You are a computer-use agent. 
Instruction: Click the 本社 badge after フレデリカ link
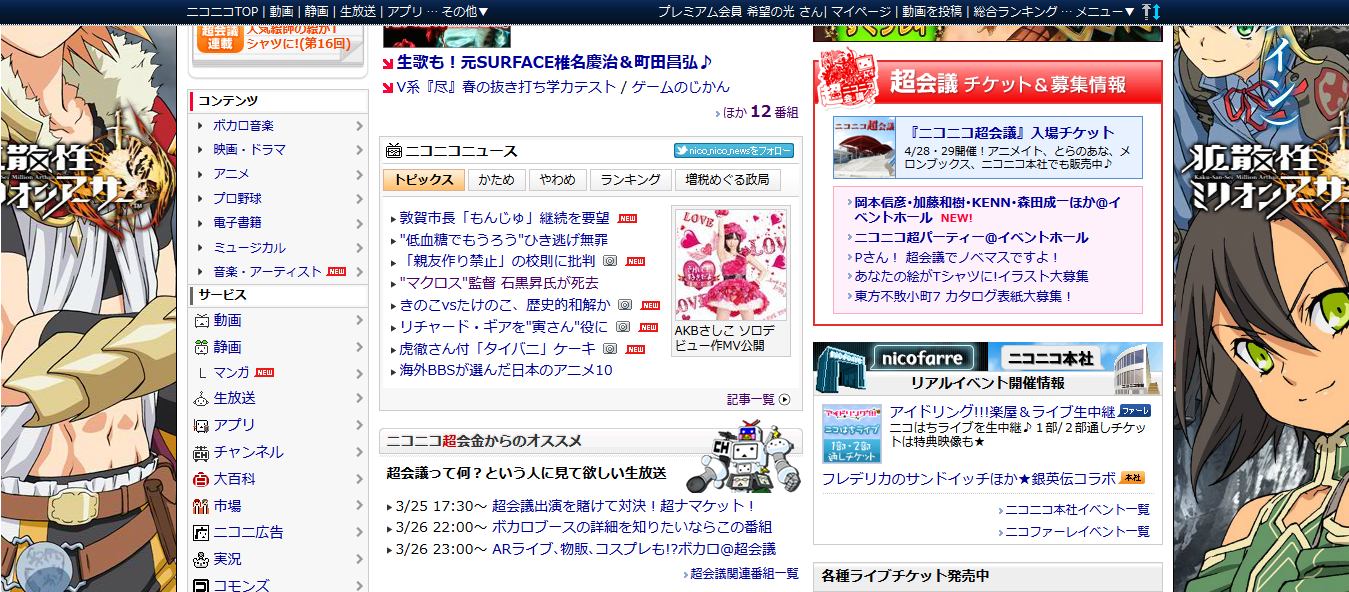[1132, 478]
